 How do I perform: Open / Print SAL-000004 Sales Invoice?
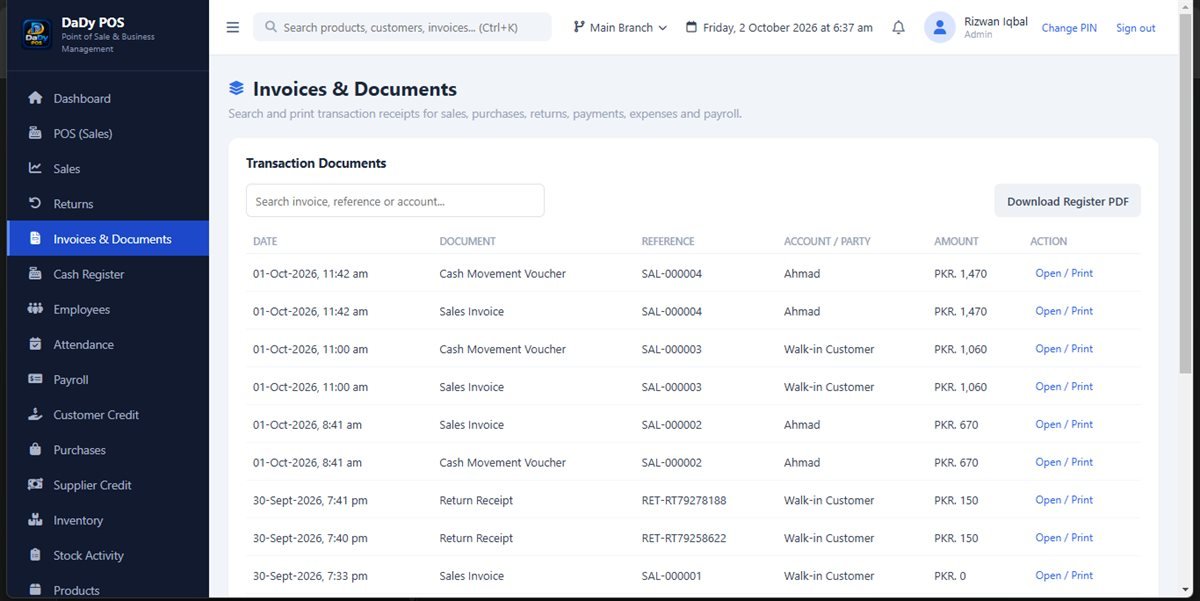pos(1064,311)
